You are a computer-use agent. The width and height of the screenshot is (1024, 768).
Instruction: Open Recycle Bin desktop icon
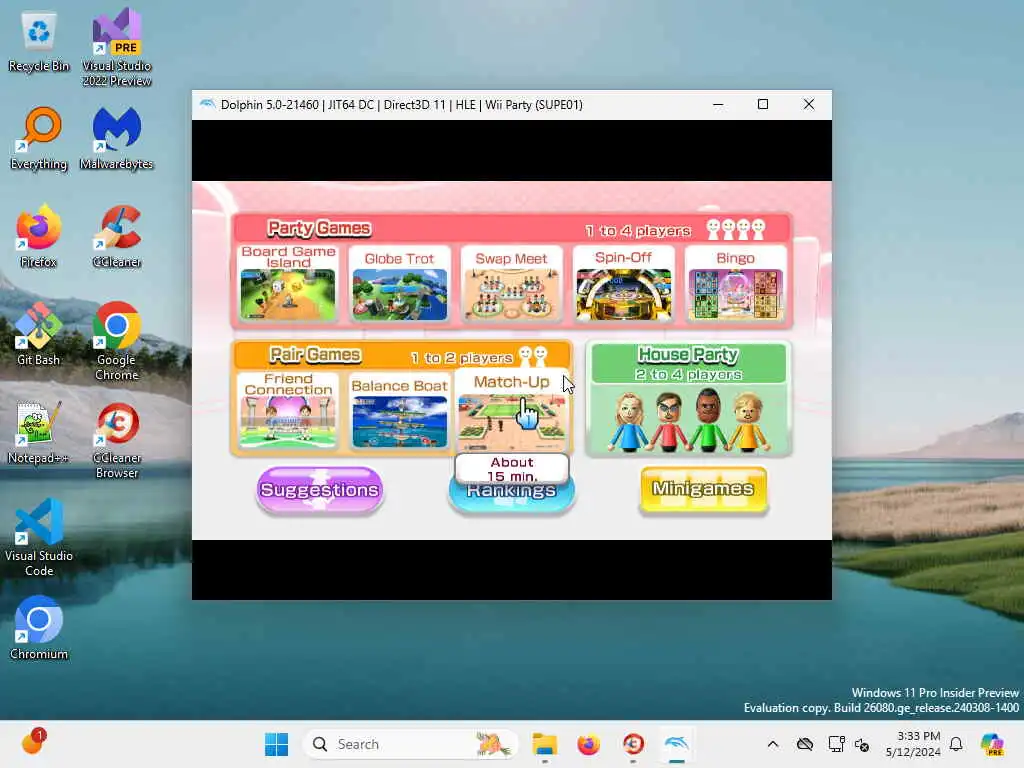(39, 42)
